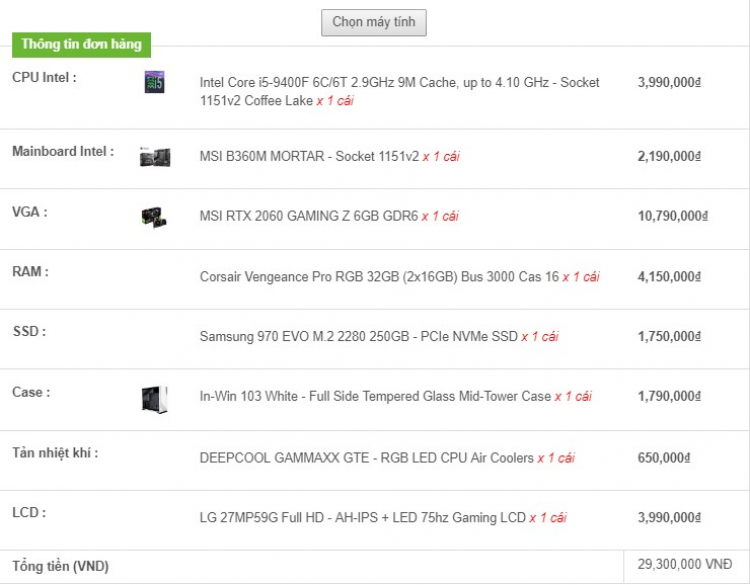Select the RAM row label

[x=30, y=272]
